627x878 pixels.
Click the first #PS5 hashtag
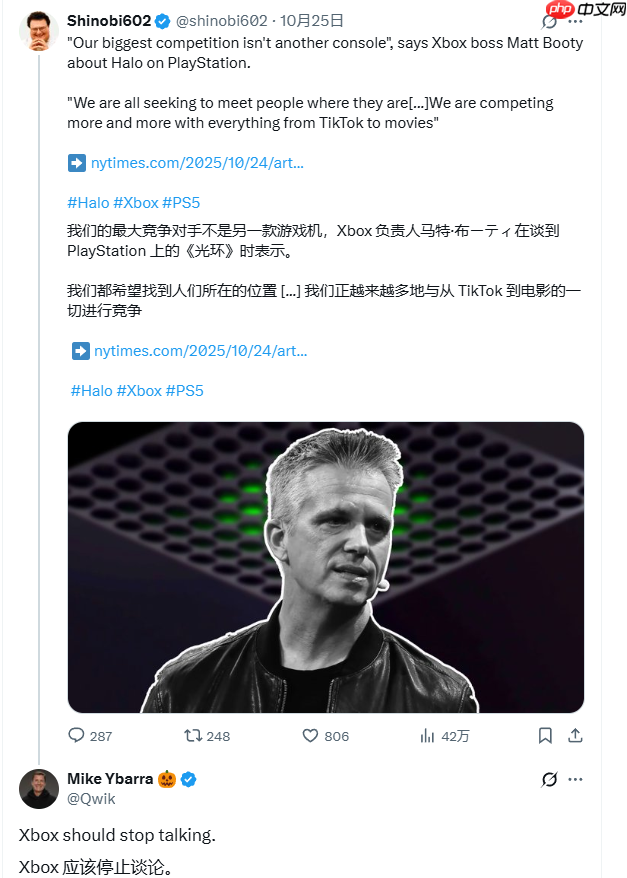click(182, 202)
